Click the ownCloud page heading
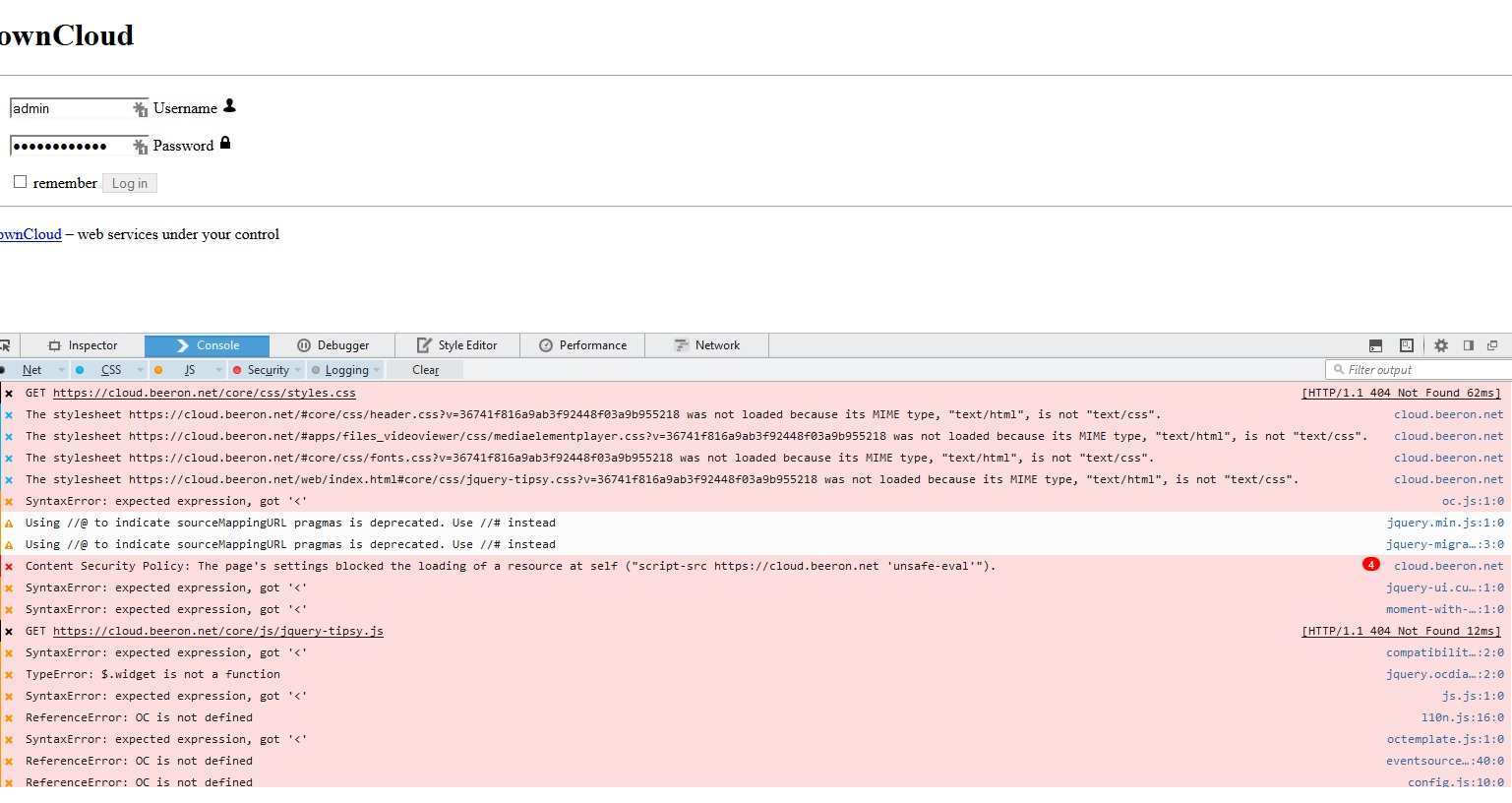Viewport: 1512px width, 803px height. click(x=67, y=35)
